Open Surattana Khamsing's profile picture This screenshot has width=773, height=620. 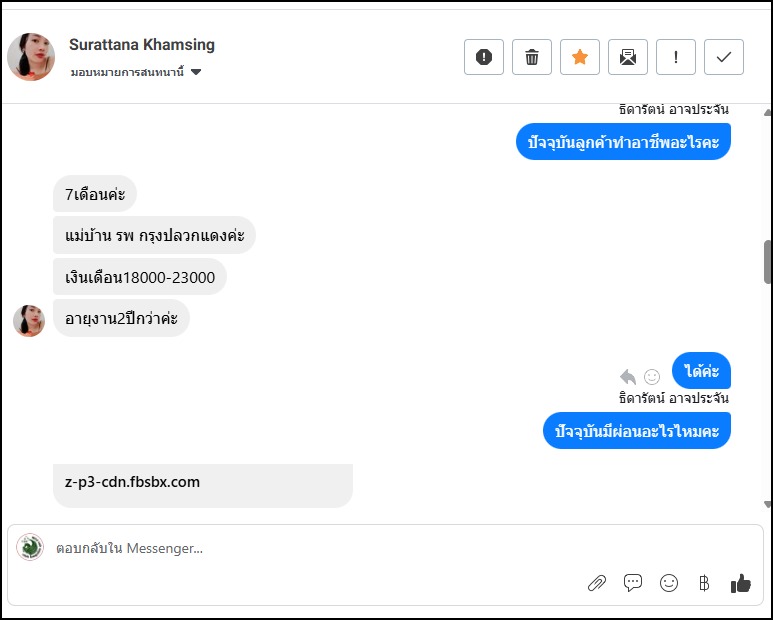pyautogui.click(x=31, y=57)
